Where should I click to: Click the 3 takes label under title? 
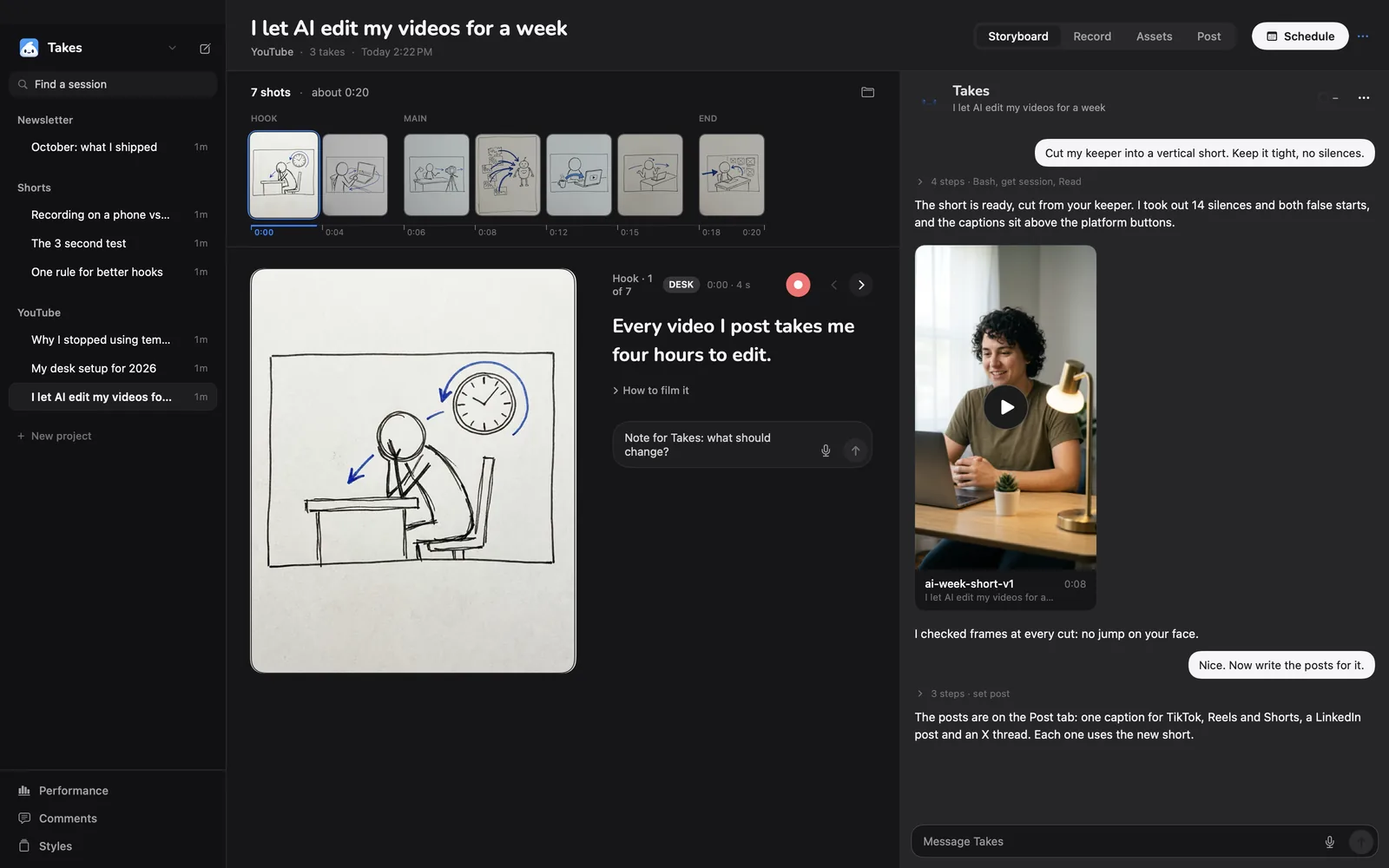click(327, 52)
